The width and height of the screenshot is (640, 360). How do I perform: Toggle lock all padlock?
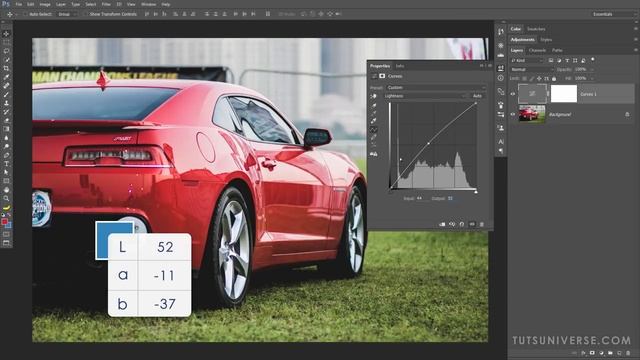pyautogui.click(x=554, y=78)
